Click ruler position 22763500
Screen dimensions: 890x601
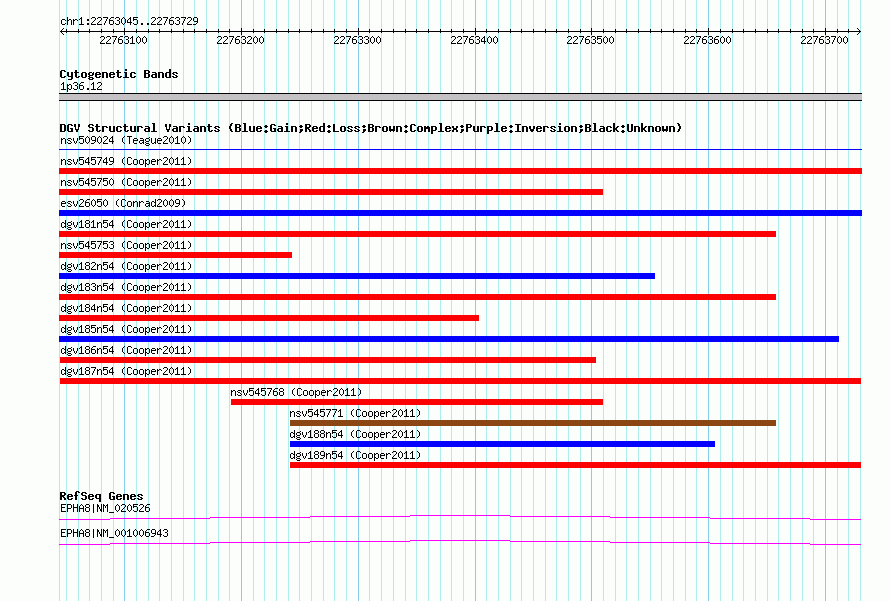coord(590,40)
